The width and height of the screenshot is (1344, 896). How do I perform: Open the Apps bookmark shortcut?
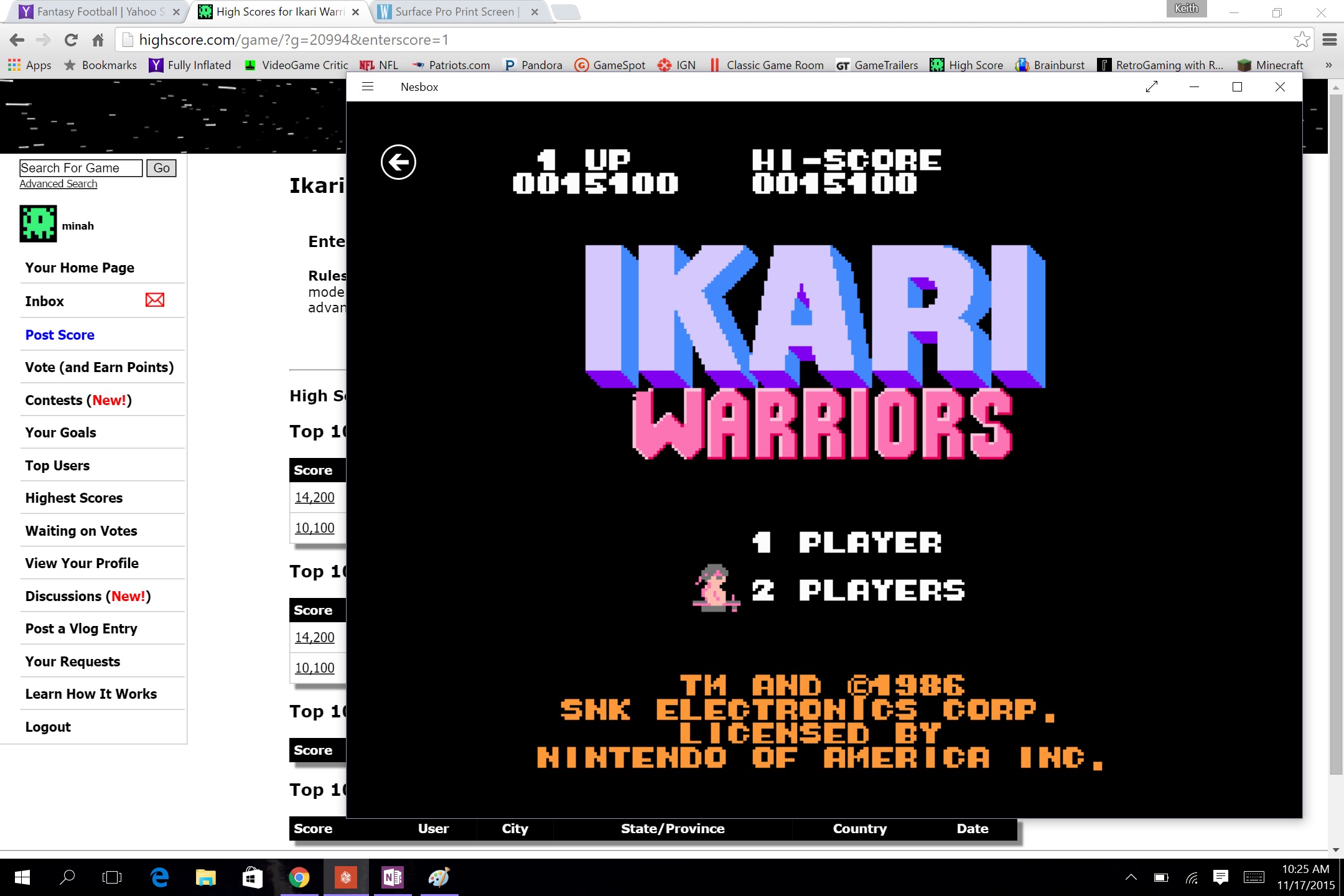tap(29, 65)
